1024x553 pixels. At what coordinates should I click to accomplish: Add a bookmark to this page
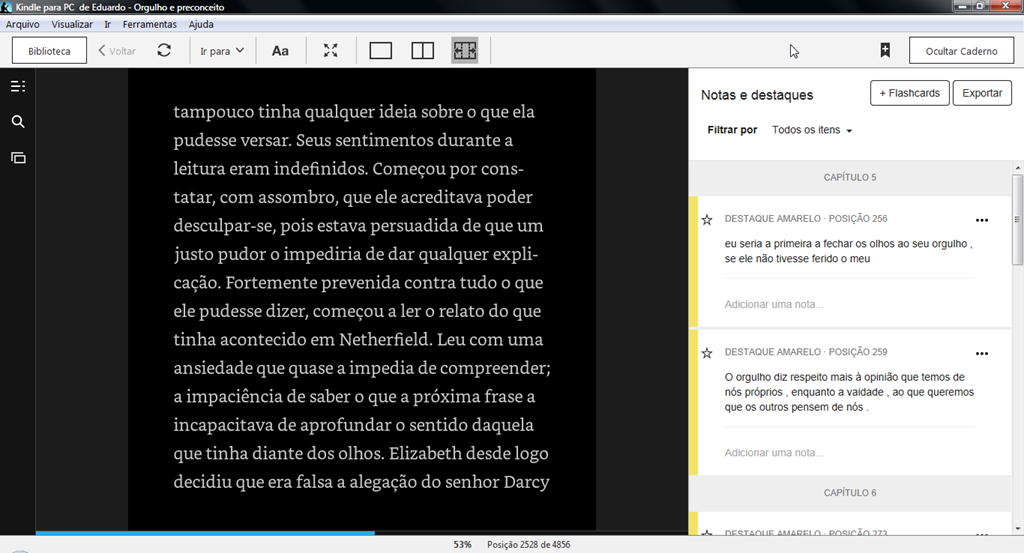tap(885, 50)
